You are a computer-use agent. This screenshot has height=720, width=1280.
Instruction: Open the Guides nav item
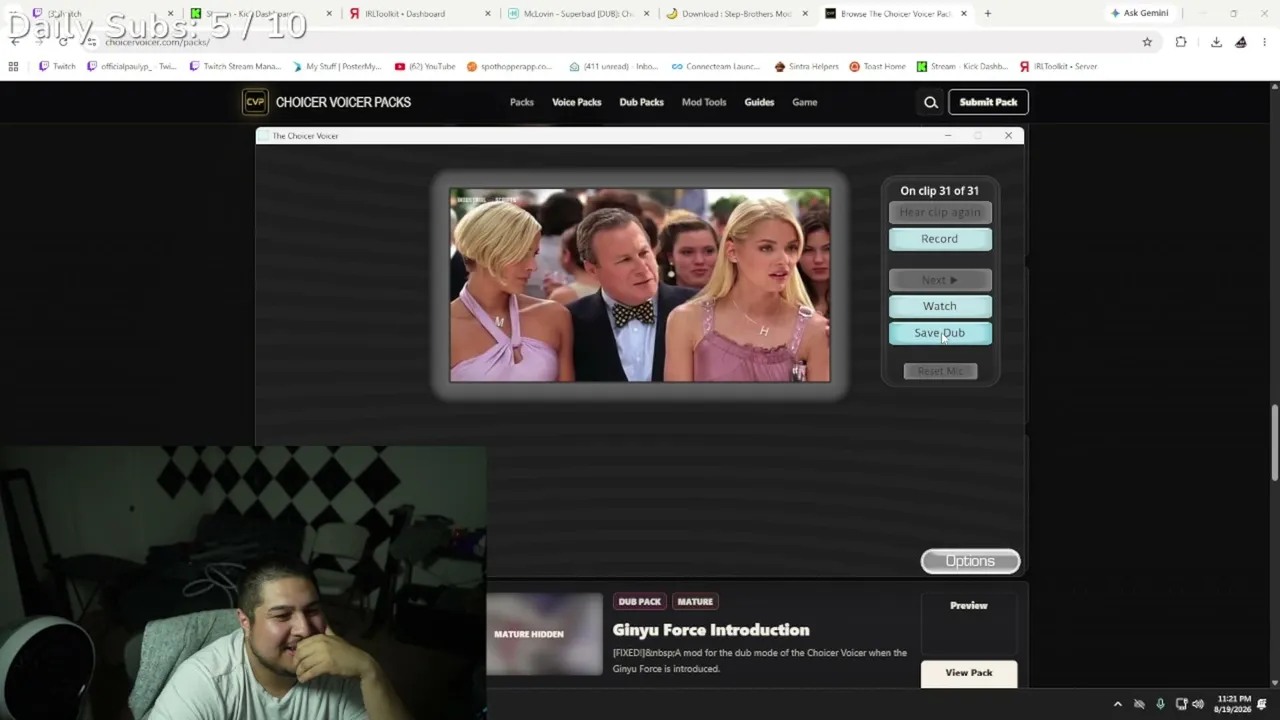click(x=759, y=102)
